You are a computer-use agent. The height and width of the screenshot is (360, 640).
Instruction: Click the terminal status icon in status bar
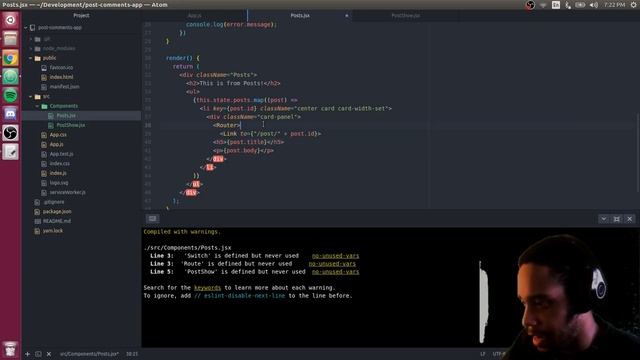pos(38,354)
